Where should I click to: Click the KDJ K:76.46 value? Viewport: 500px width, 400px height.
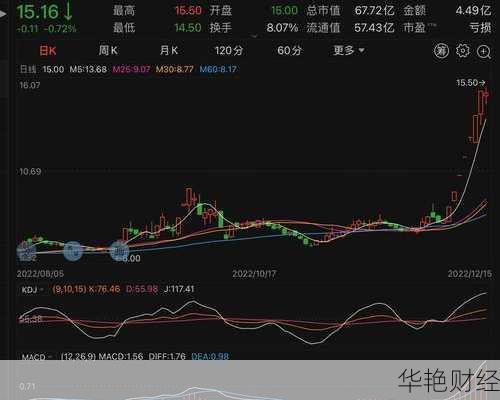pos(104,289)
